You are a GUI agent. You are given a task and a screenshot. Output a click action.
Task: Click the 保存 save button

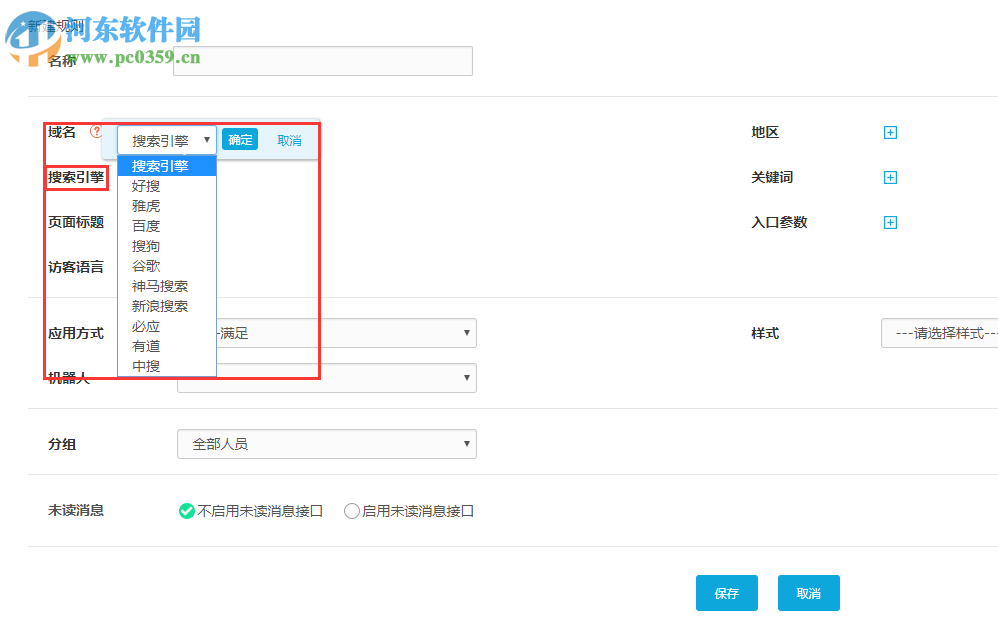pos(727,593)
